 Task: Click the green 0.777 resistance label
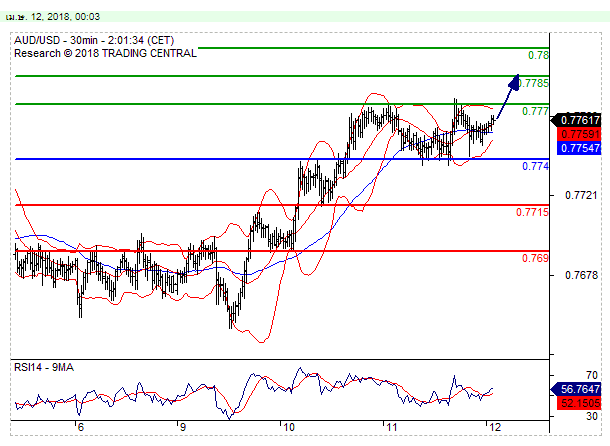[535, 111]
